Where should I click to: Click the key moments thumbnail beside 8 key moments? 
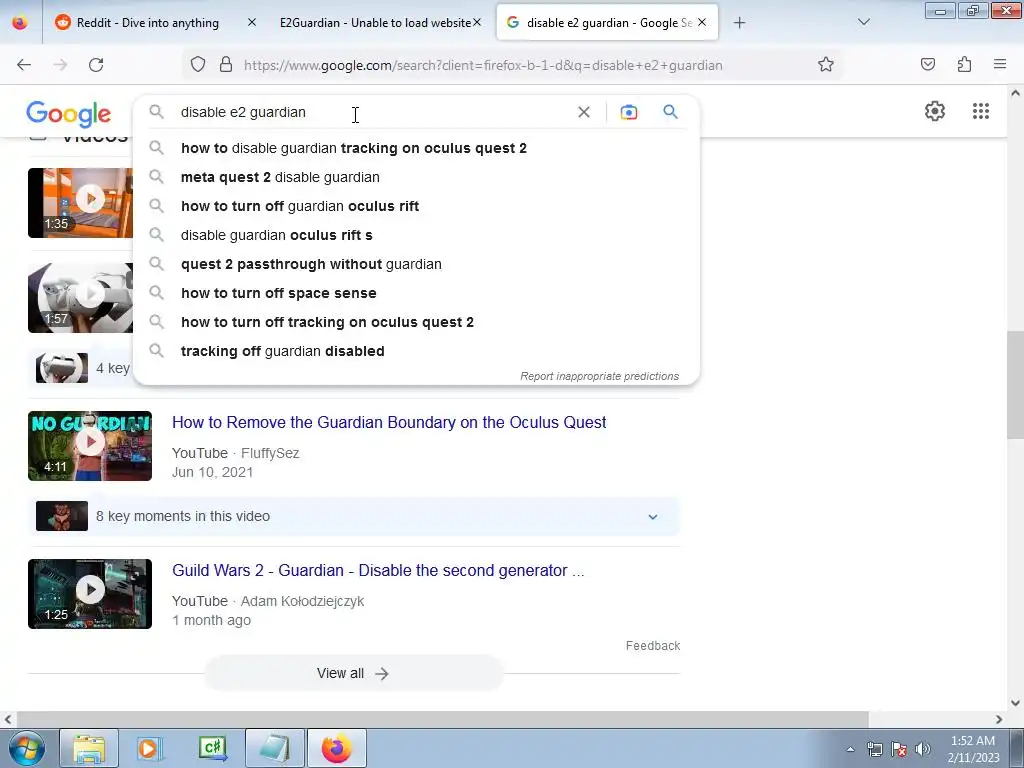point(62,517)
